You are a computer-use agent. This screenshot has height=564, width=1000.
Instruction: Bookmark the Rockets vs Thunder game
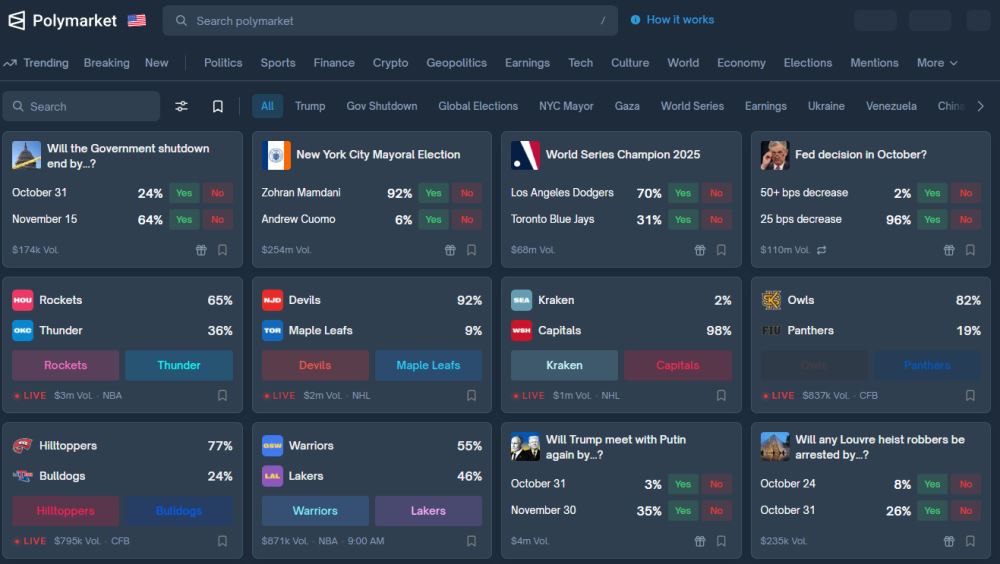coord(222,396)
